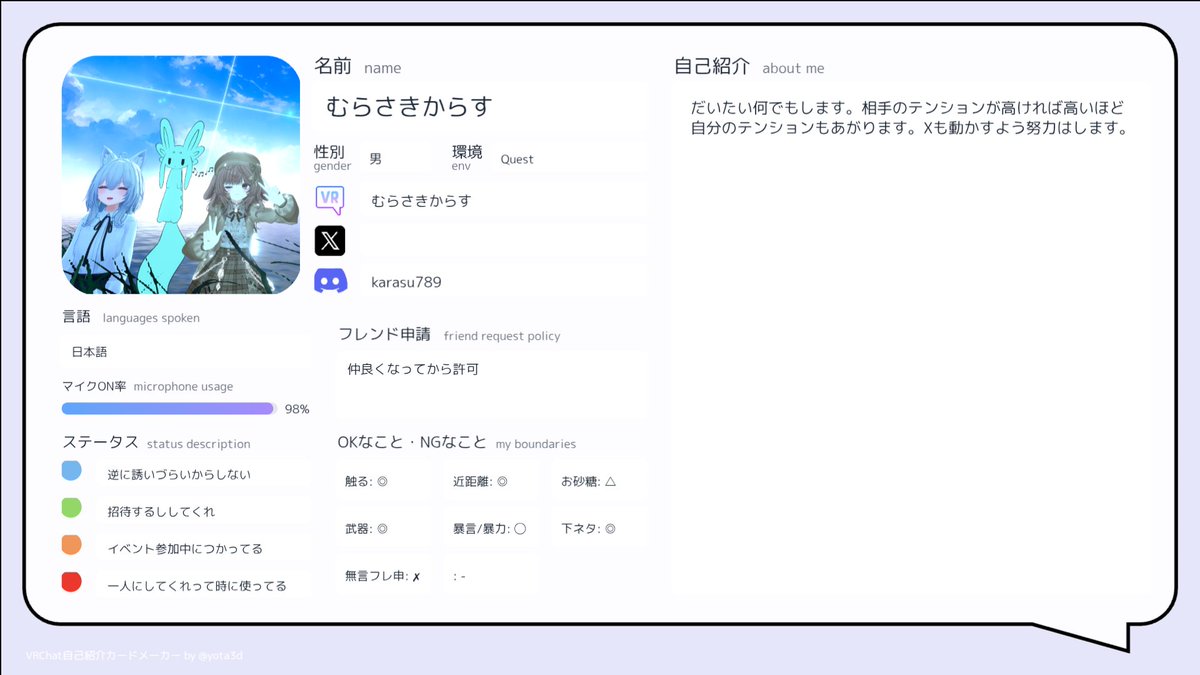Click the blue status color dot

coord(71,471)
